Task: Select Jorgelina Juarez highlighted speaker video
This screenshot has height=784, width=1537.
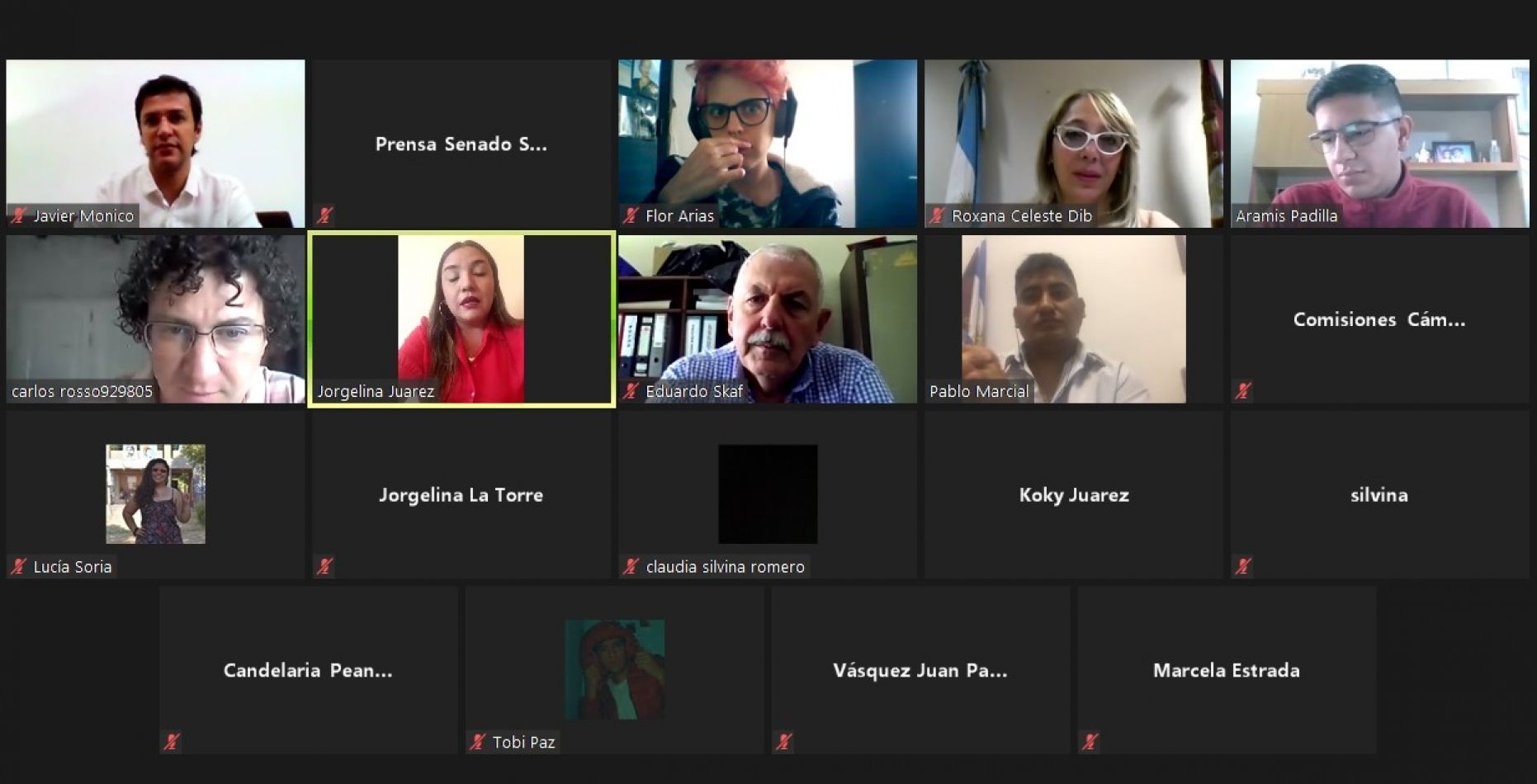Action: pyautogui.click(x=461, y=319)
